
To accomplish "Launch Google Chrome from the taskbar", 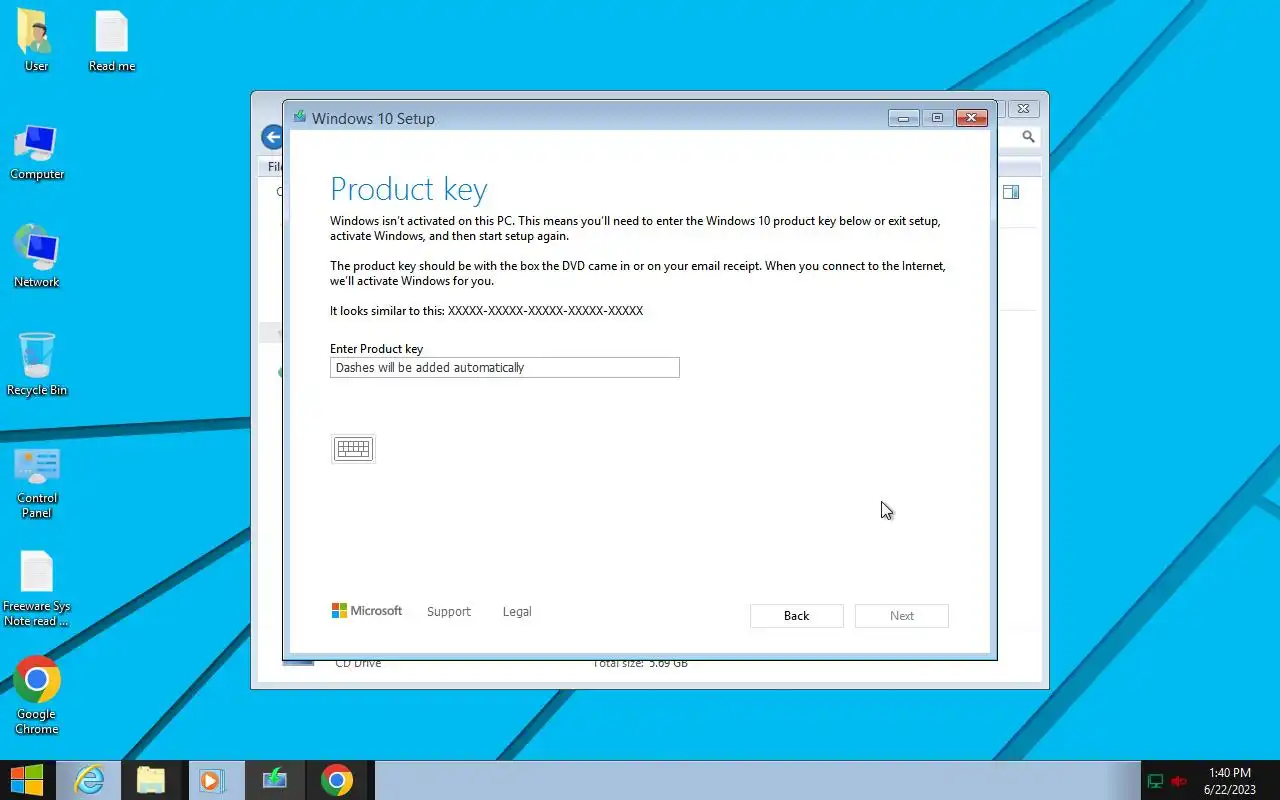I will 337,781.
